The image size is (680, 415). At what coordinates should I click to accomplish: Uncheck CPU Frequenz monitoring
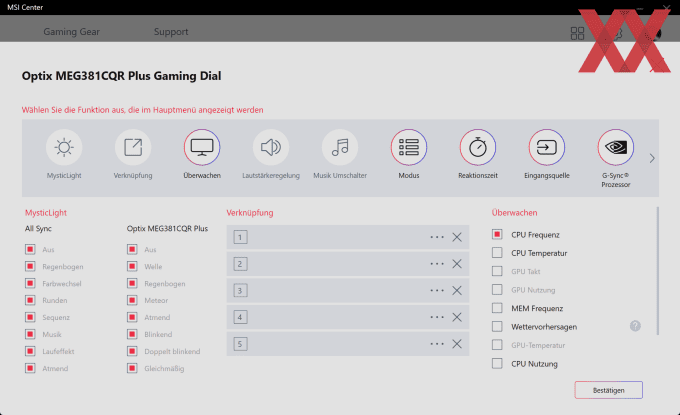pyautogui.click(x=497, y=235)
